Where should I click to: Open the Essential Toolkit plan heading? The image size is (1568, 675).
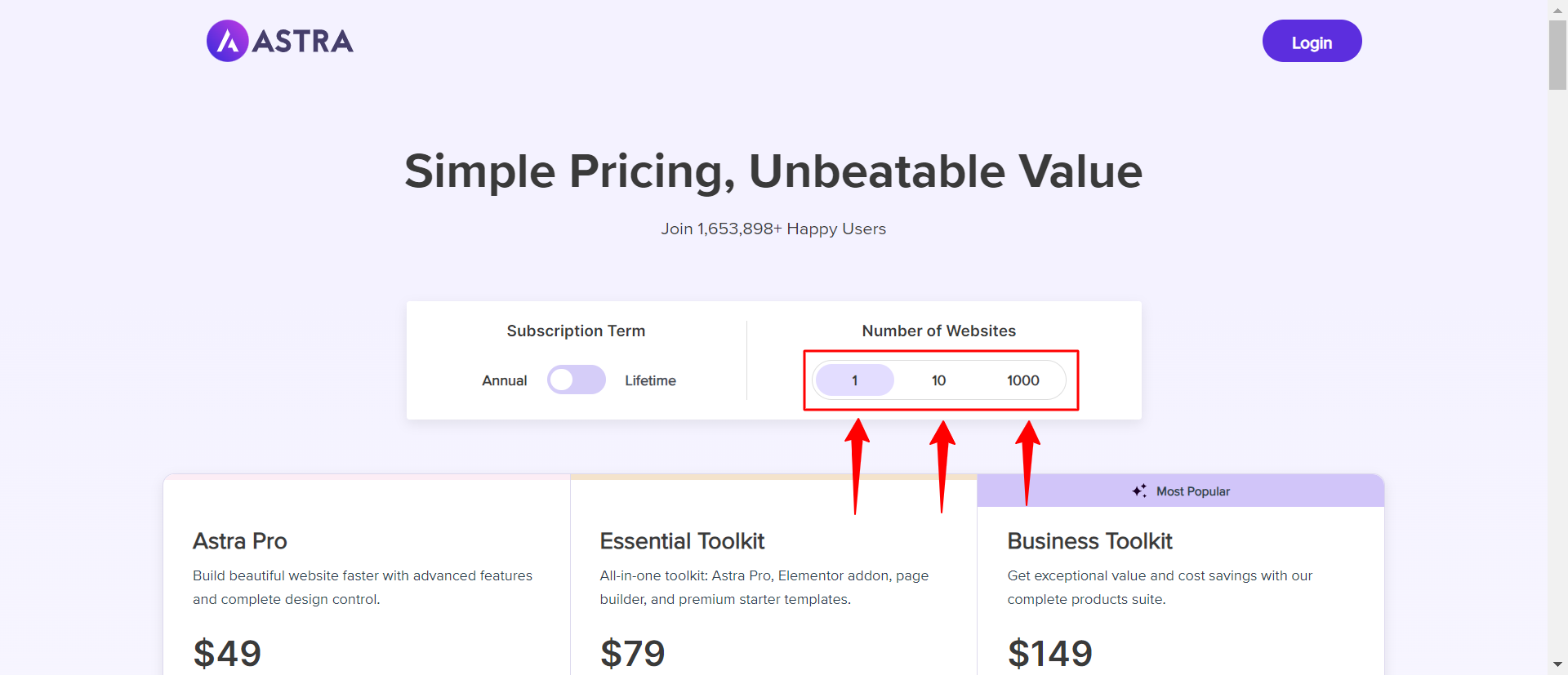point(682,541)
